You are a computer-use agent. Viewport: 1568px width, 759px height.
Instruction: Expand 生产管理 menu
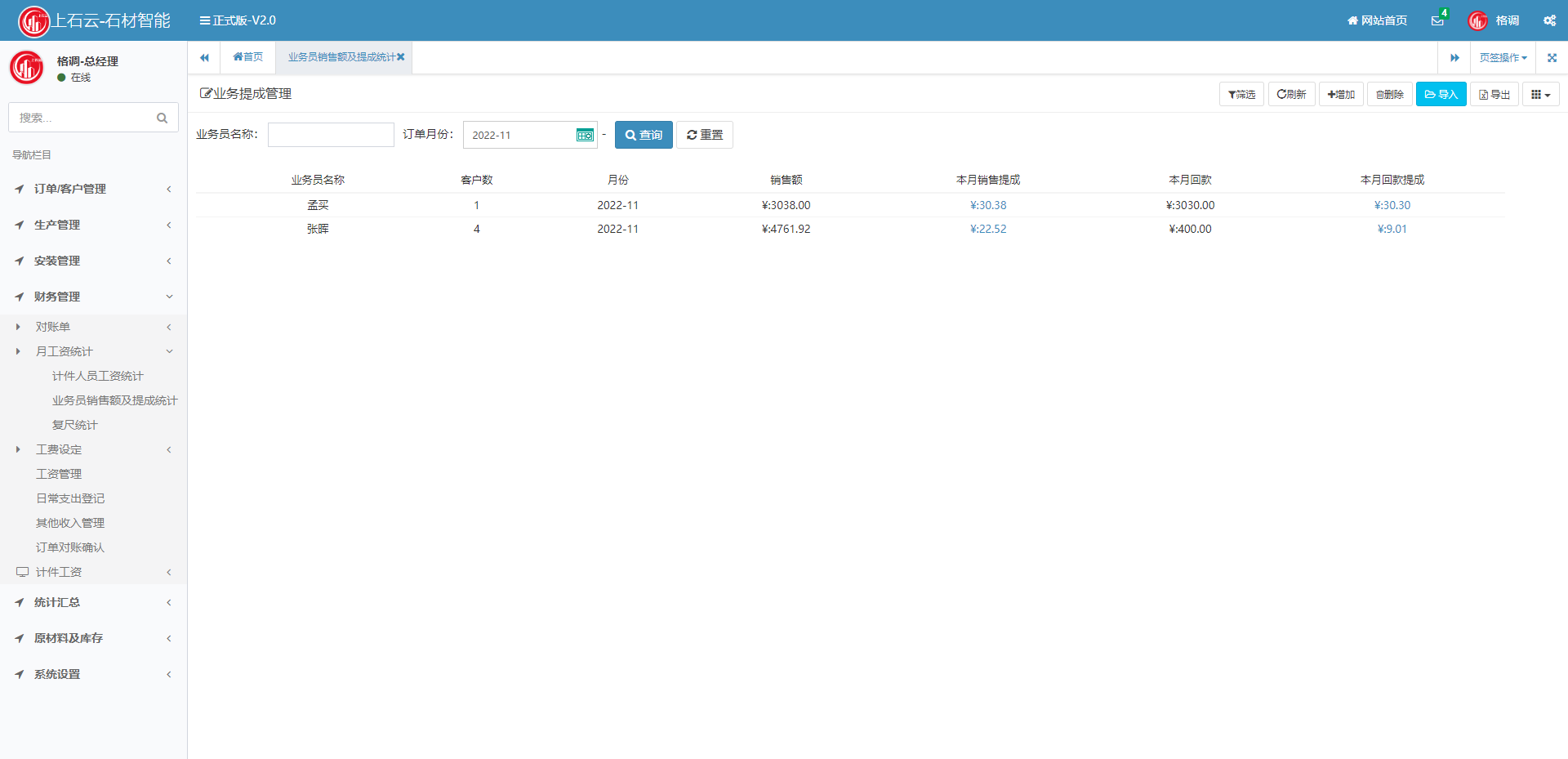(93, 225)
